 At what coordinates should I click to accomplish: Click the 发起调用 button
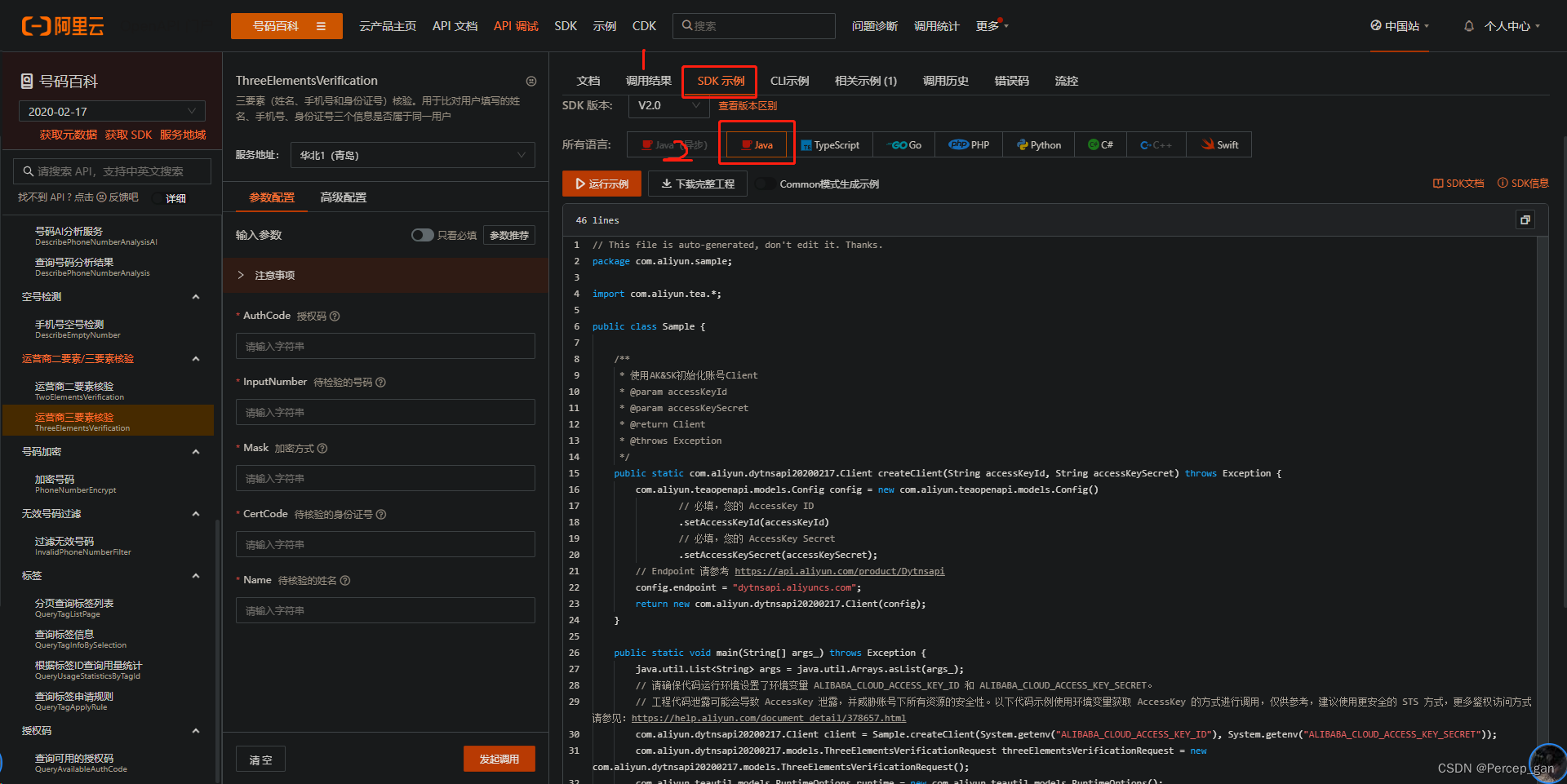tap(499, 759)
